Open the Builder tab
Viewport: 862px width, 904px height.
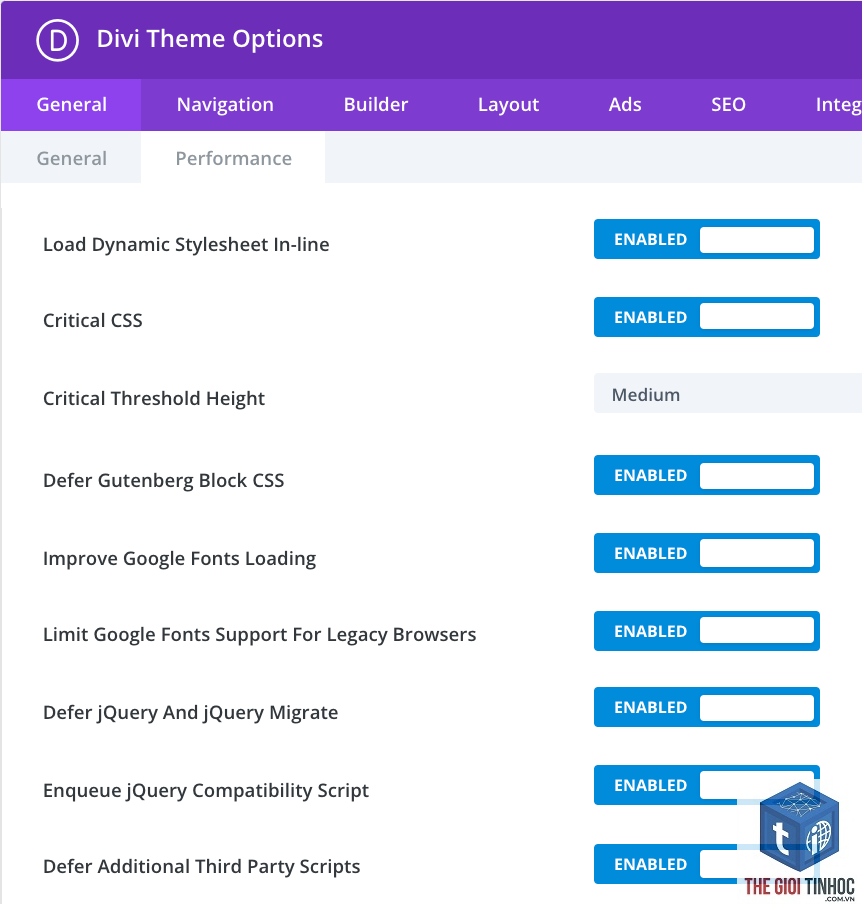(x=375, y=104)
